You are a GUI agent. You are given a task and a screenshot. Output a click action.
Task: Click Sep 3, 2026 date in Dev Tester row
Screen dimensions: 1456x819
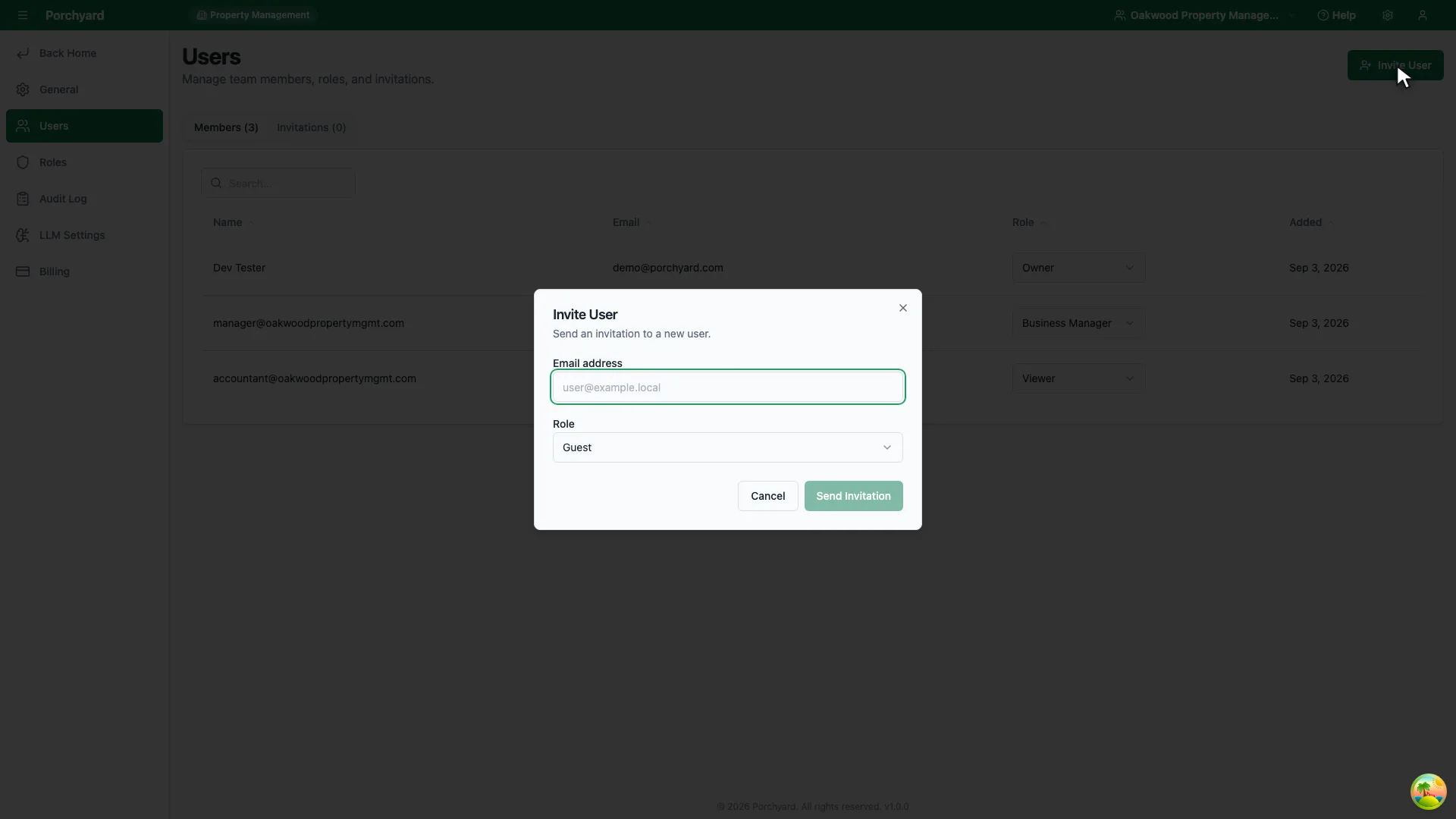(x=1319, y=268)
